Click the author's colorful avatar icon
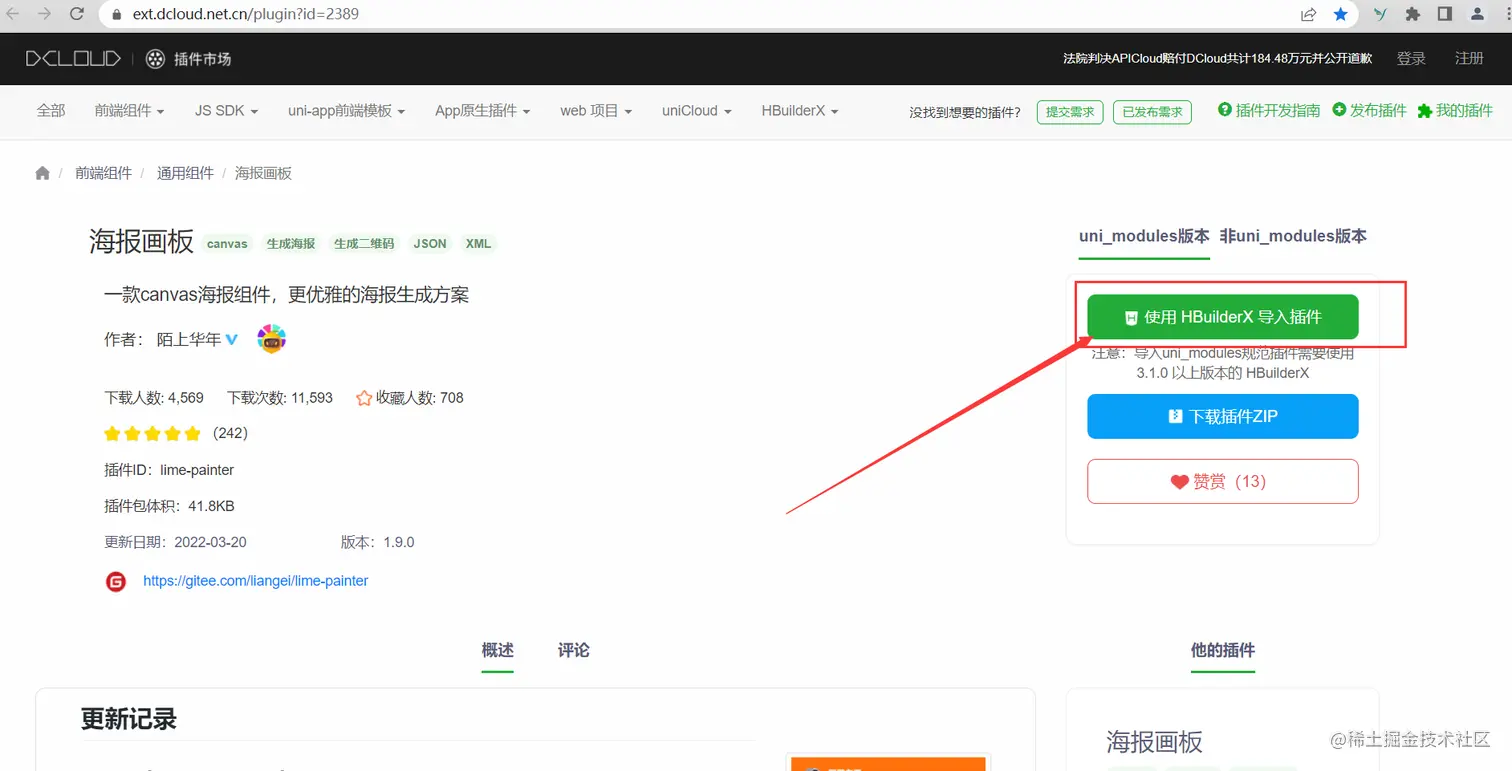Image resolution: width=1512 pixels, height=771 pixels. (272, 339)
